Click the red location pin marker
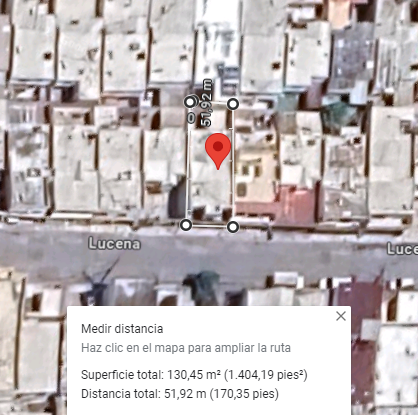This screenshot has height=415, width=418. [218, 151]
